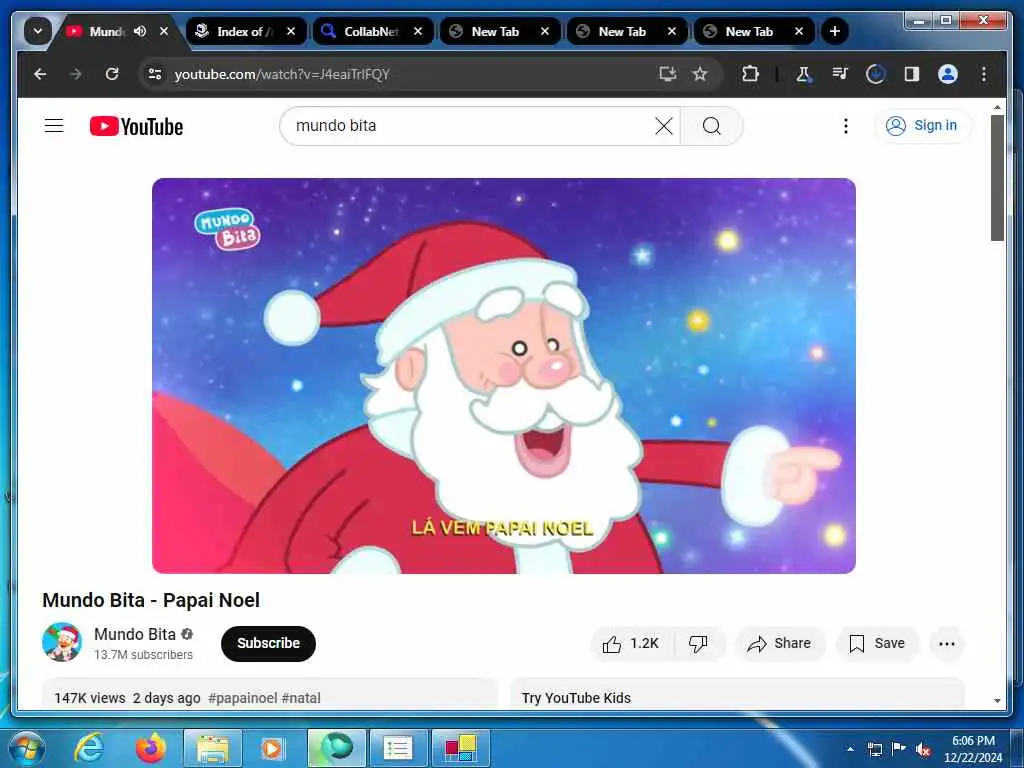
Task: Open the Windows Start menu
Action: tap(26, 748)
